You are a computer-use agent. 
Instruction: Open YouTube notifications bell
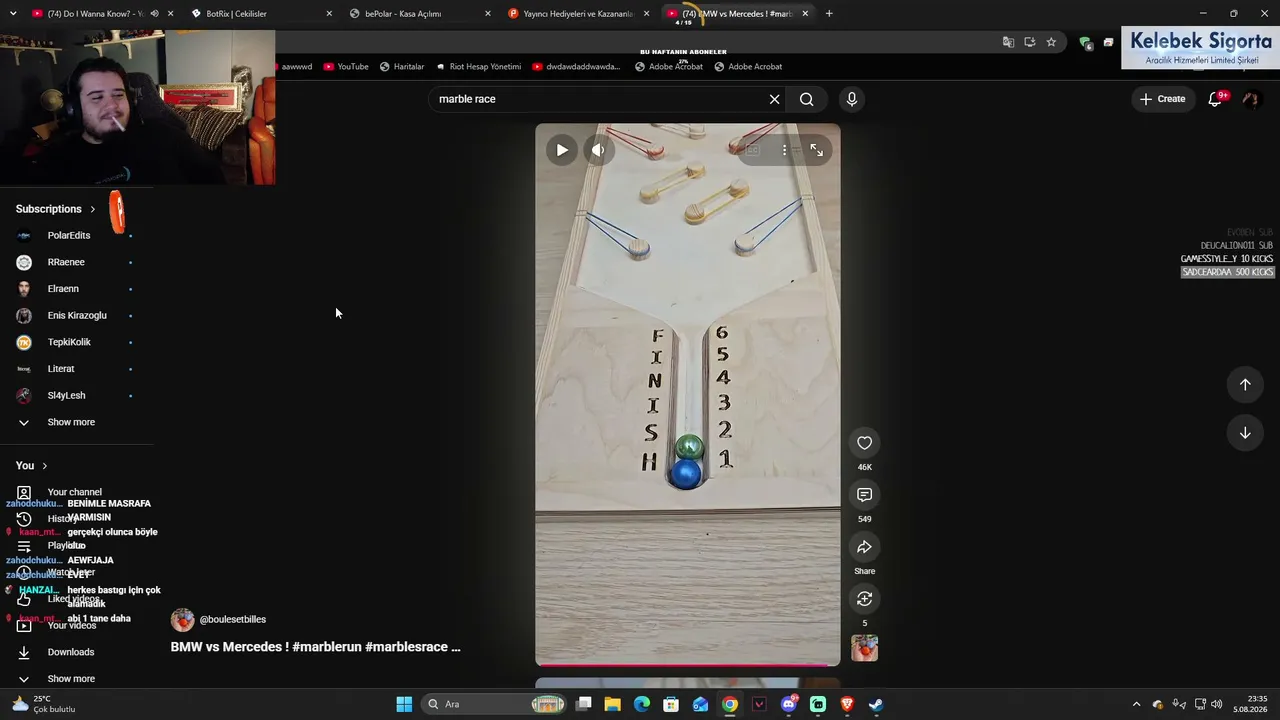[1216, 99]
